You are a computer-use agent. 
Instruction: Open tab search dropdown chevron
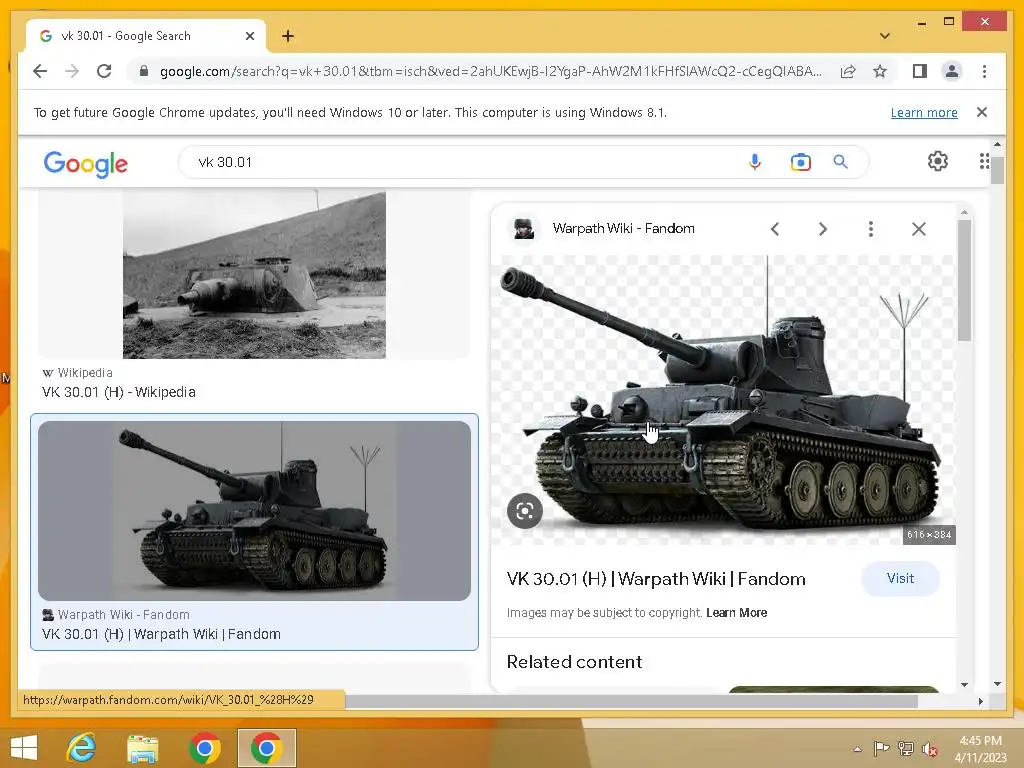pos(885,36)
